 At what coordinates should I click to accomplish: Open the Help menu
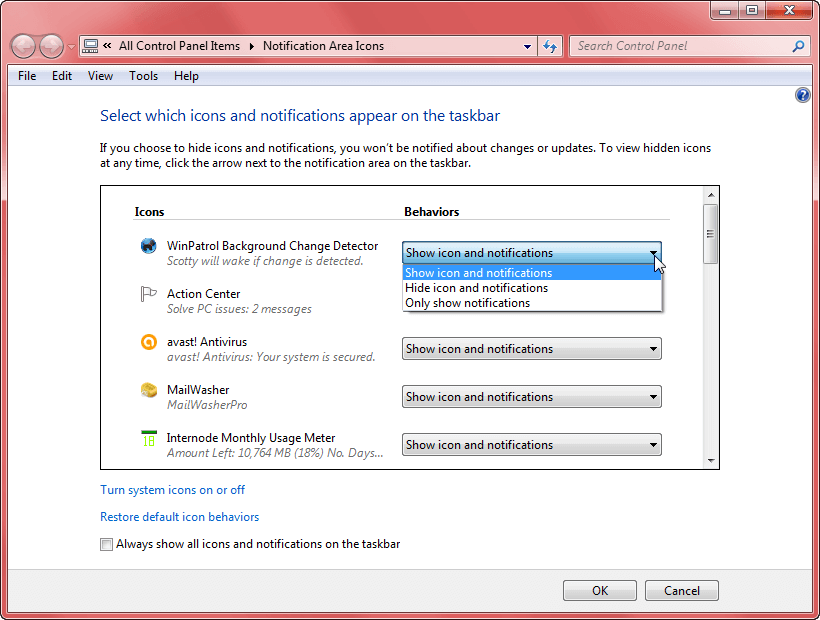186,76
